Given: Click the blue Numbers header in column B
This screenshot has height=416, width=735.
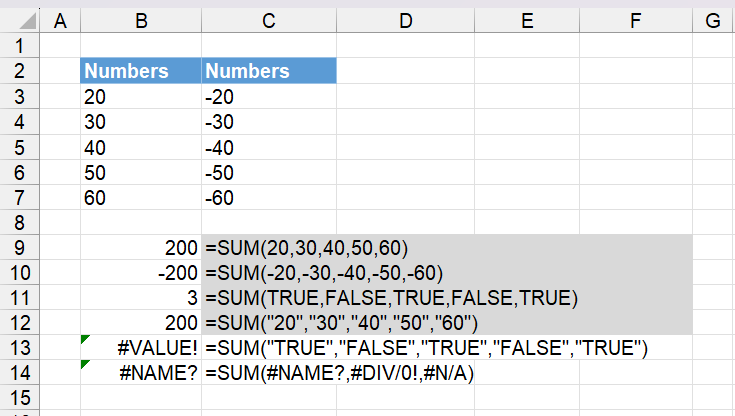Looking at the screenshot, I should tap(141, 71).
